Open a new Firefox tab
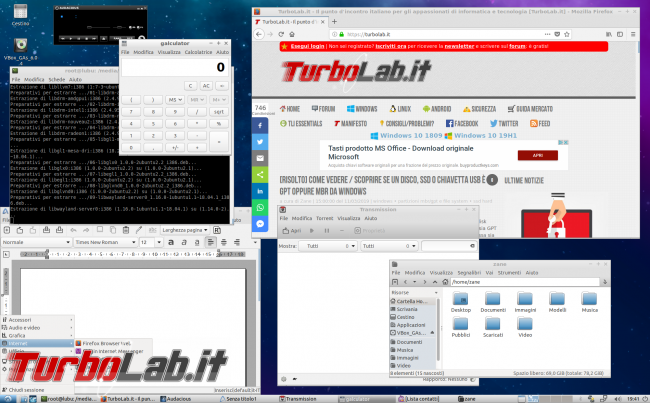 (x=334, y=22)
